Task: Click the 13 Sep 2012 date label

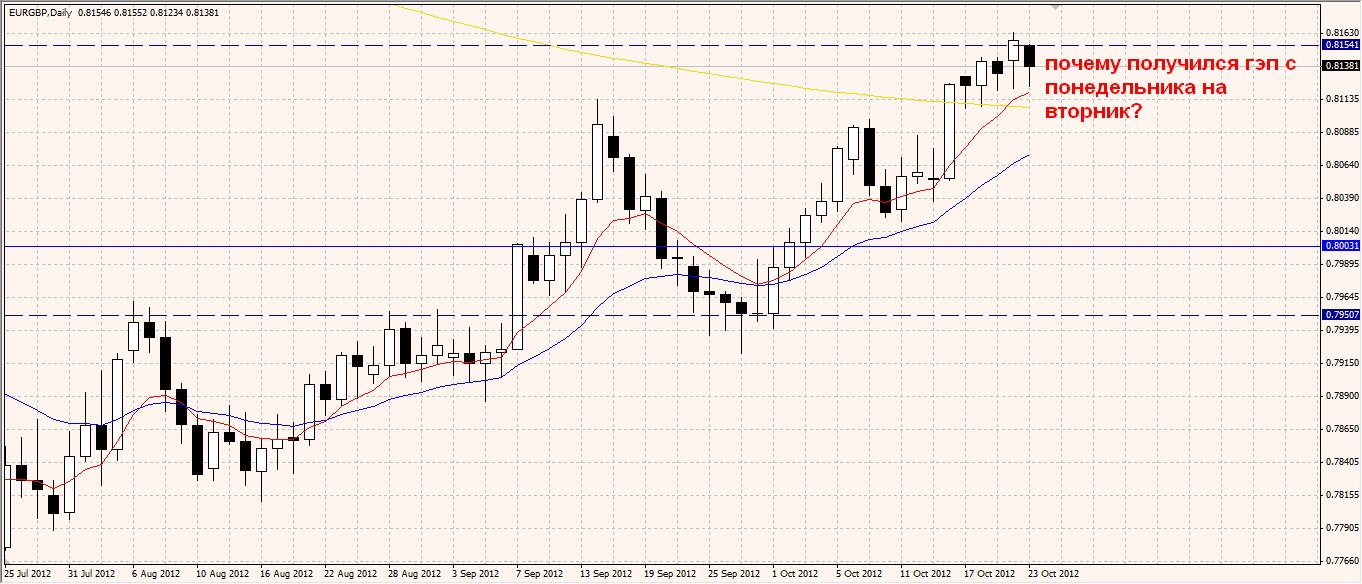Action: pyautogui.click(x=606, y=575)
